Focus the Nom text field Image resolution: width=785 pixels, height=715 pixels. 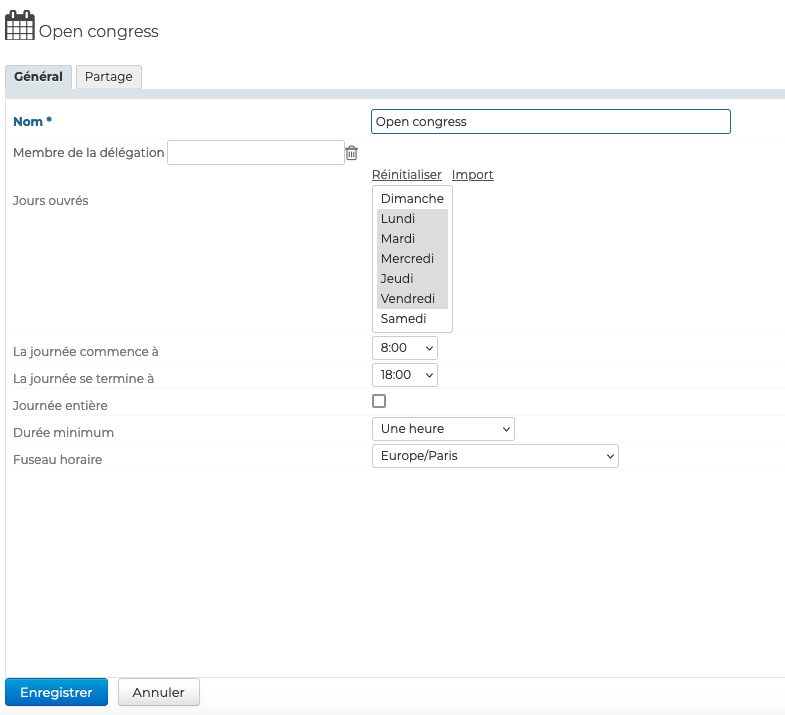(x=550, y=122)
